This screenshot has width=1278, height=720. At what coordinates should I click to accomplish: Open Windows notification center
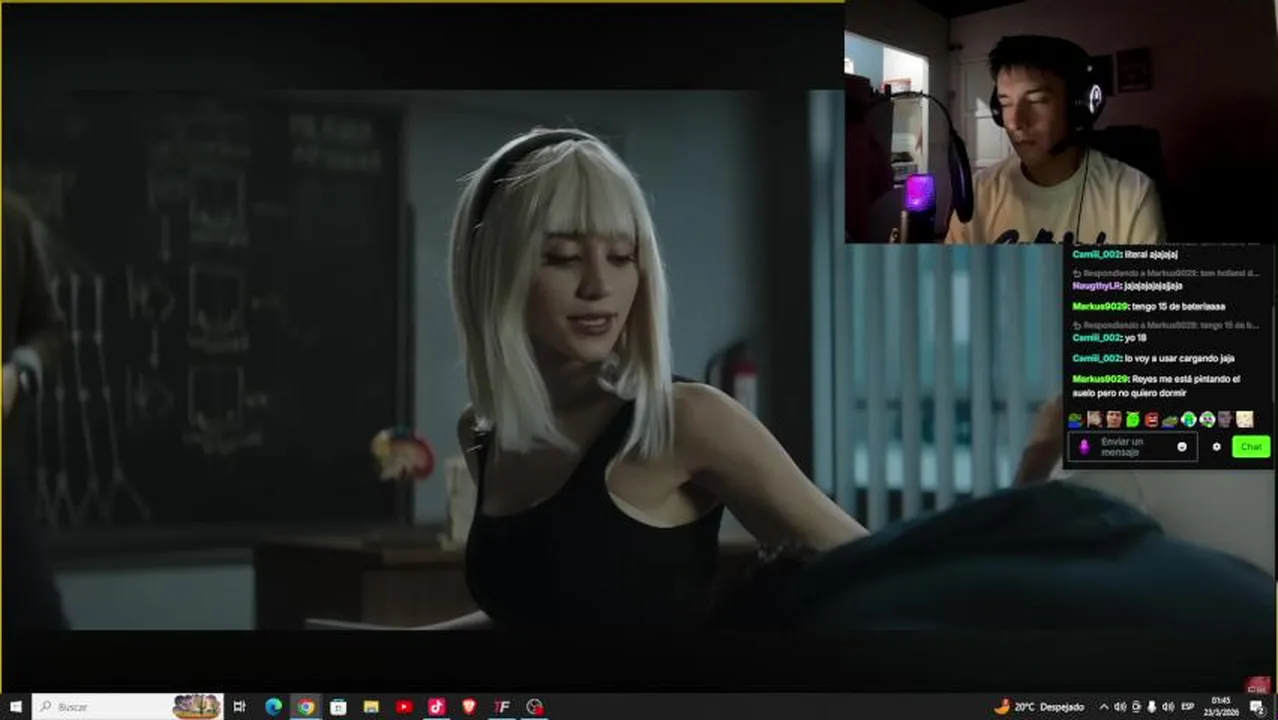coord(1256,707)
